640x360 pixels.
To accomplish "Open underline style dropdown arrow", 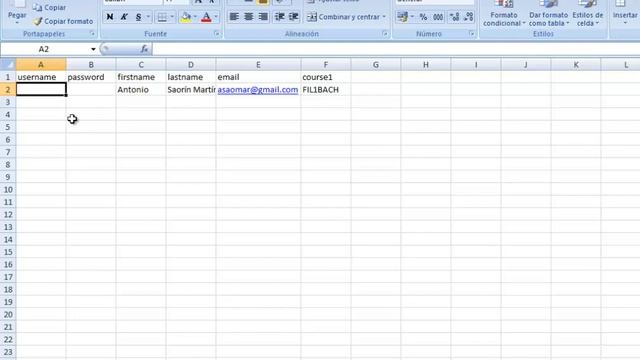I will point(148,17).
